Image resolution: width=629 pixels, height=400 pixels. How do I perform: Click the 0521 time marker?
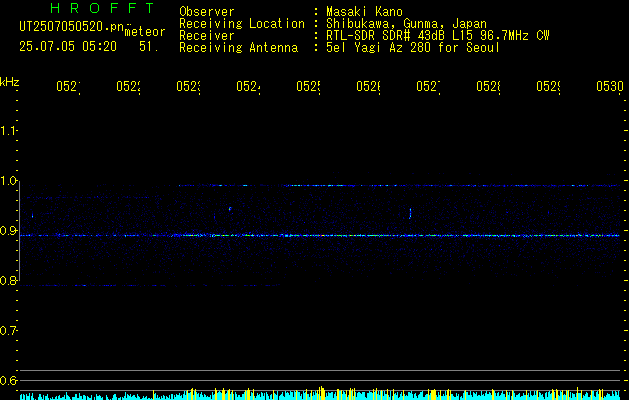tap(68, 86)
